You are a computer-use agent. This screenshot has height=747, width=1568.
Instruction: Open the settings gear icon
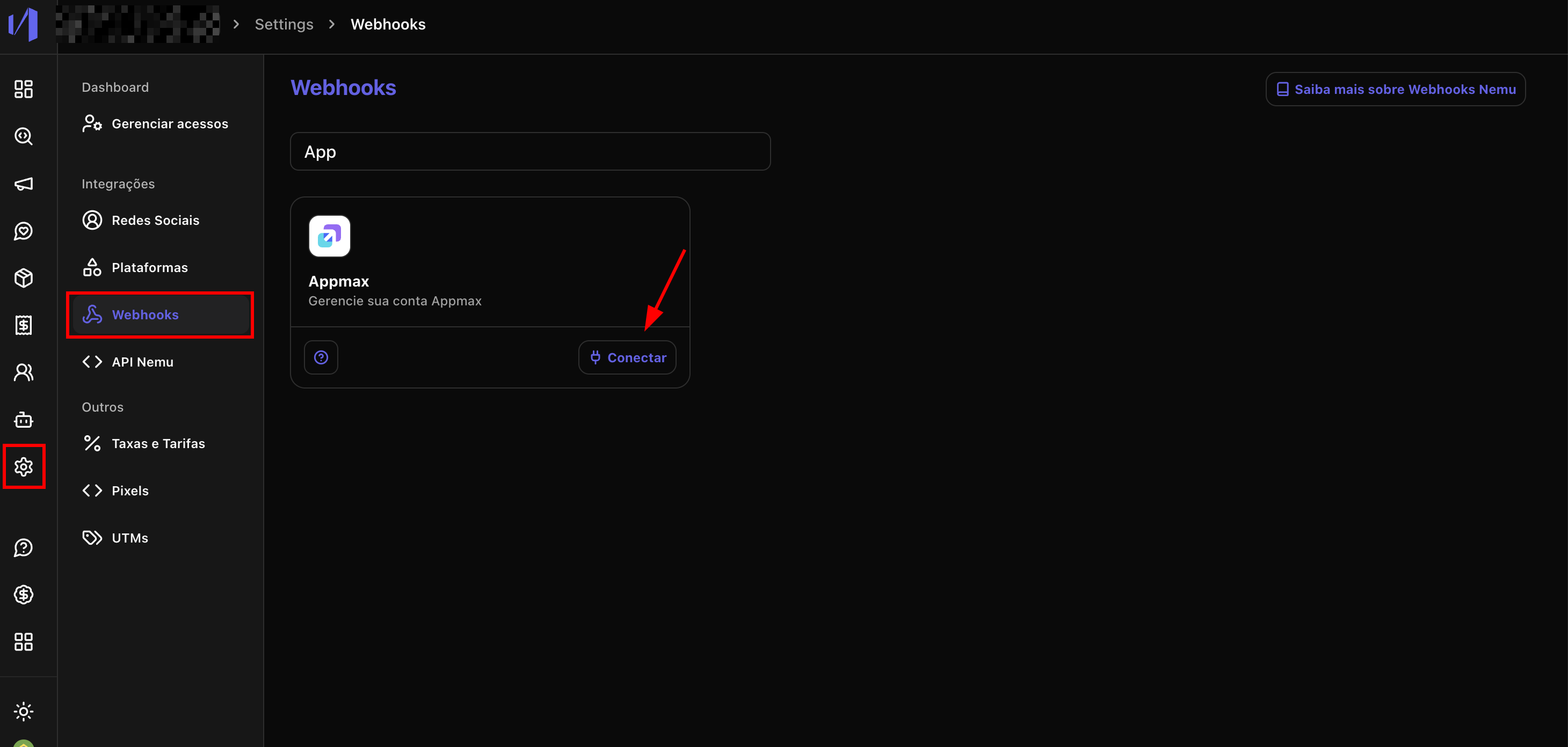tap(23, 466)
